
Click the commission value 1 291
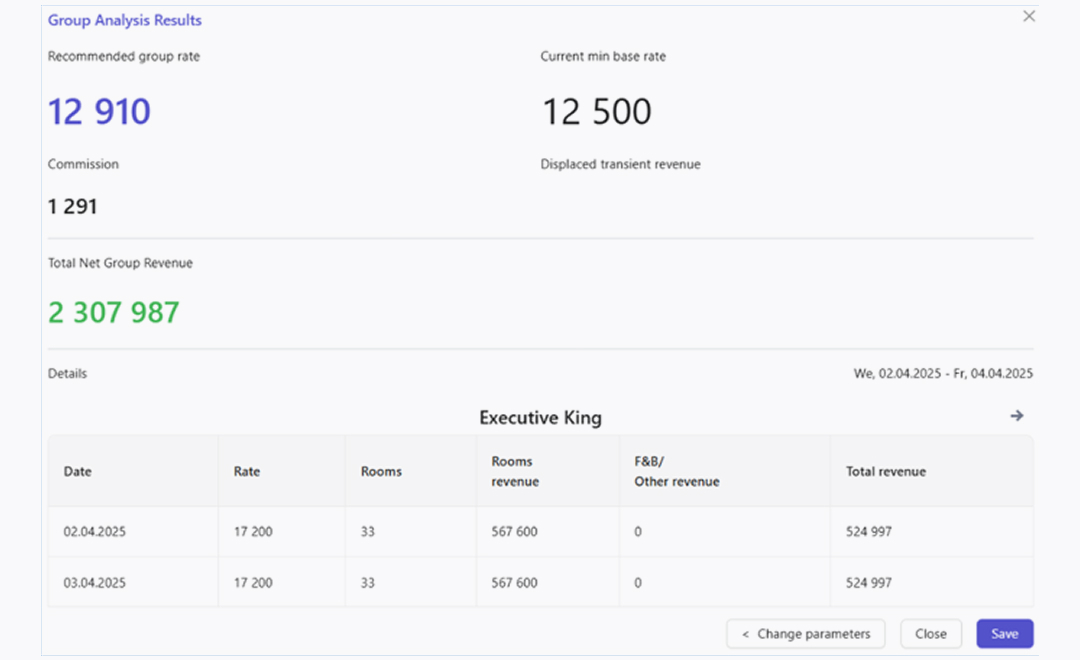coord(73,207)
